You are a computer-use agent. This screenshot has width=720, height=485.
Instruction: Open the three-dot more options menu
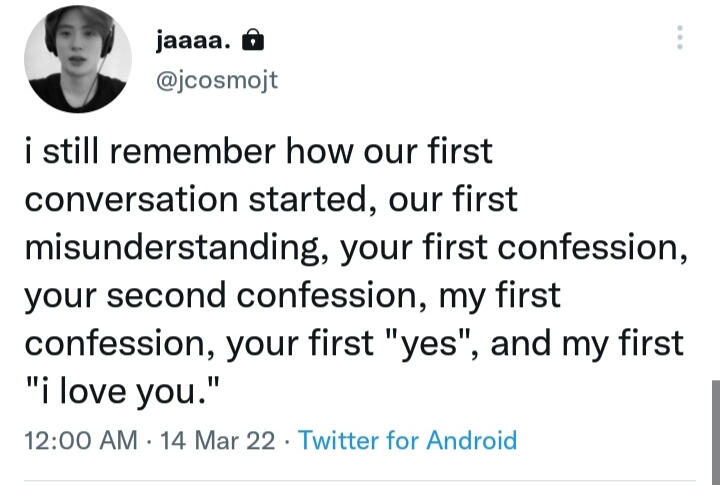pyautogui.click(x=680, y=38)
